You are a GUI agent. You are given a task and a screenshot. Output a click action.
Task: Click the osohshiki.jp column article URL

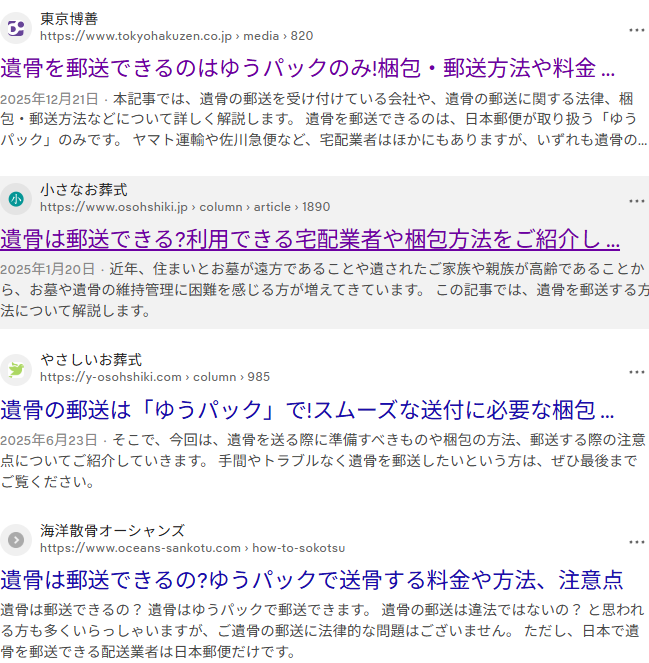pyautogui.click(x=185, y=207)
